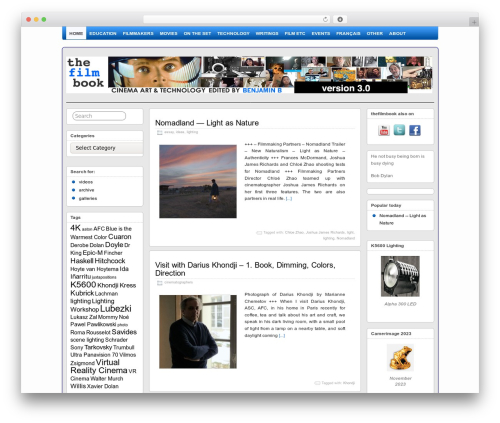Click the Ultra Panavision 70 tag
This screenshot has width=500, height=423.
click(94, 355)
